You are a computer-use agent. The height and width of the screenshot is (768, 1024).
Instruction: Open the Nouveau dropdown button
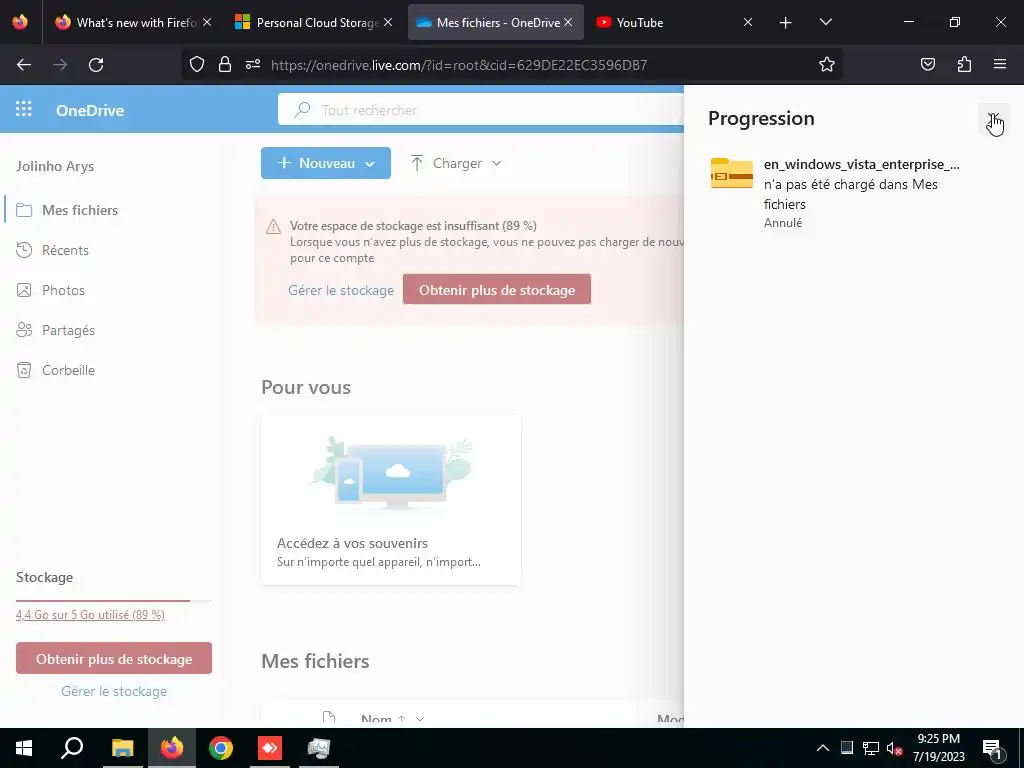pyautogui.click(x=326, y=163)
